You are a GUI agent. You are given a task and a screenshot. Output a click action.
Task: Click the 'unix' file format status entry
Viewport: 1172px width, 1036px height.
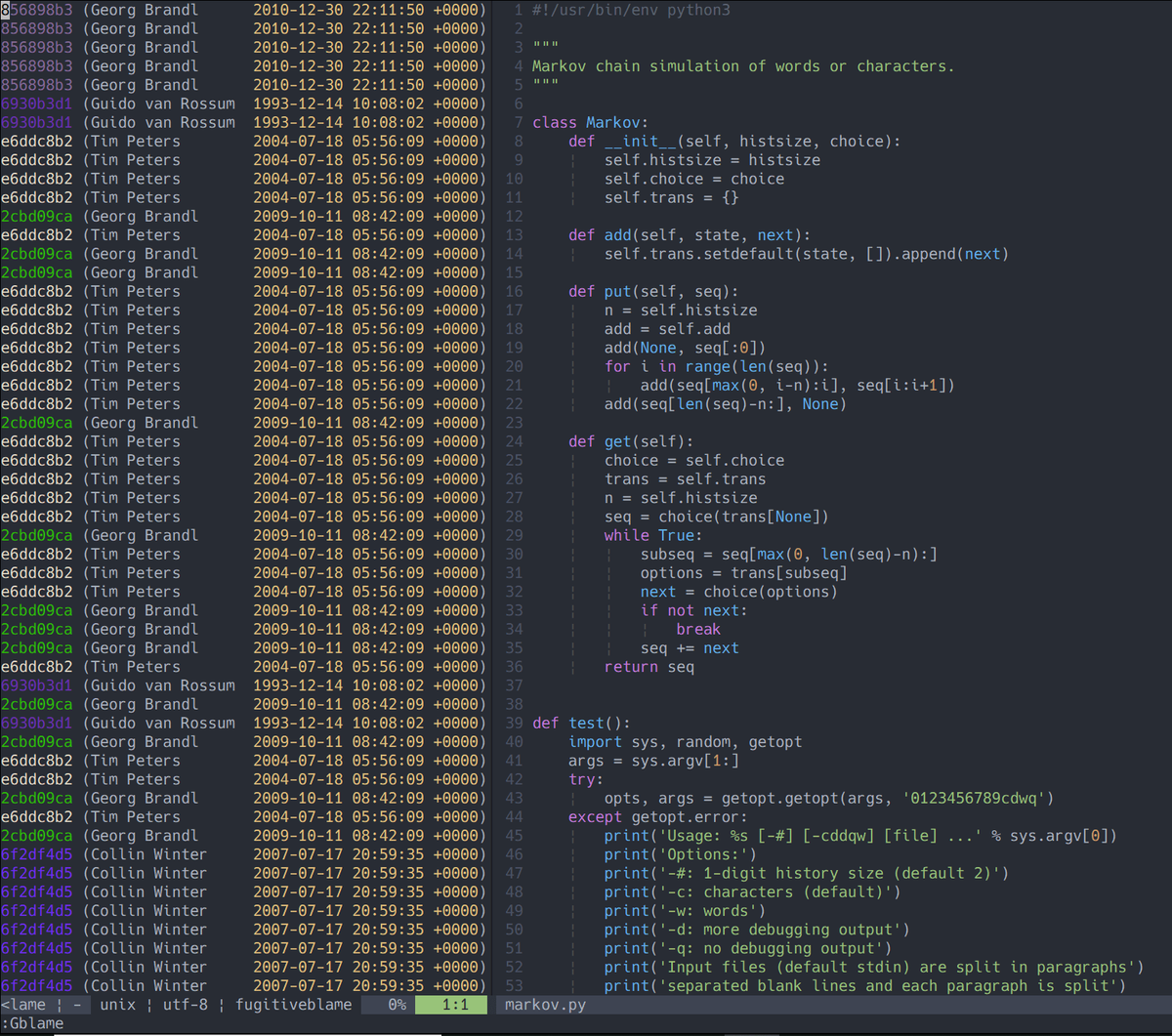coord(118,1004)
